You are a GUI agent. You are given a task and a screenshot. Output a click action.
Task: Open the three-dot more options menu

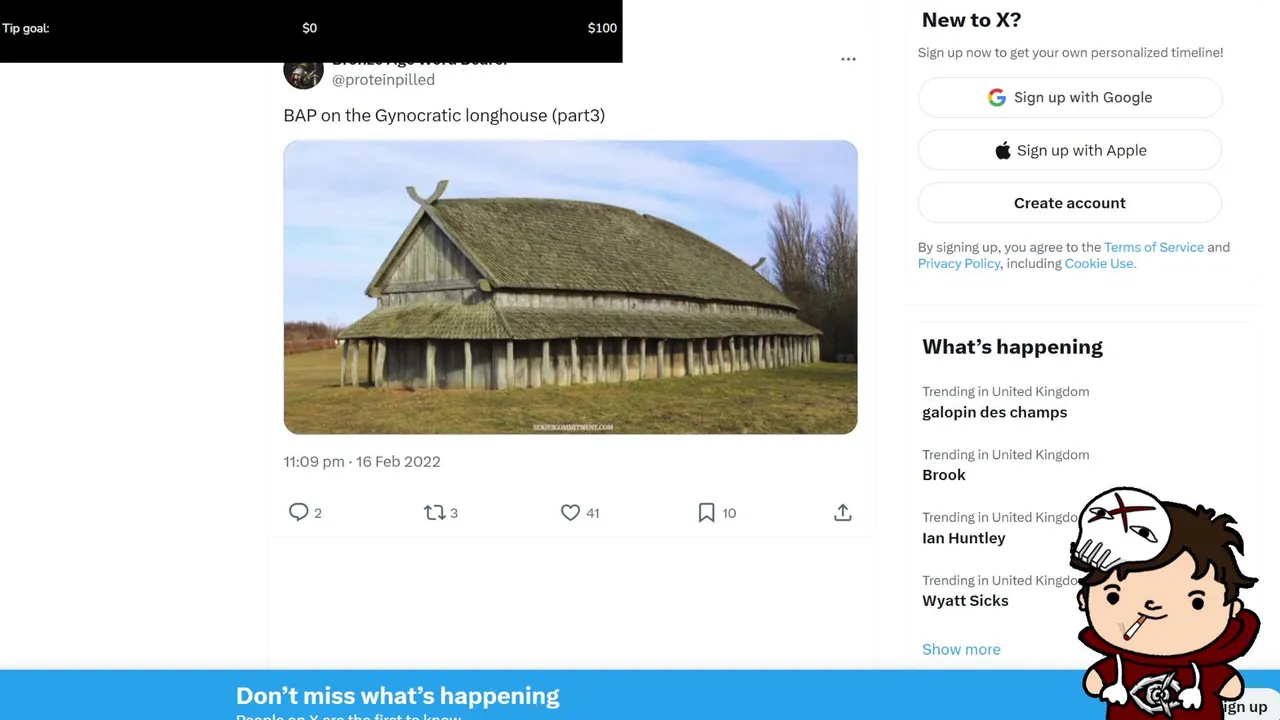point(848,59)
